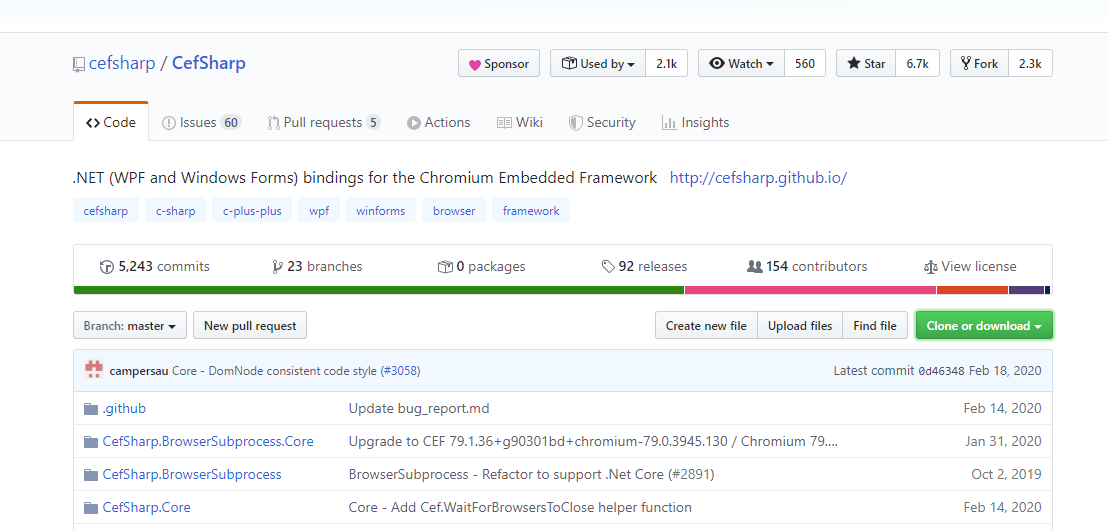Click the Security shield icon

coord(575,123)
